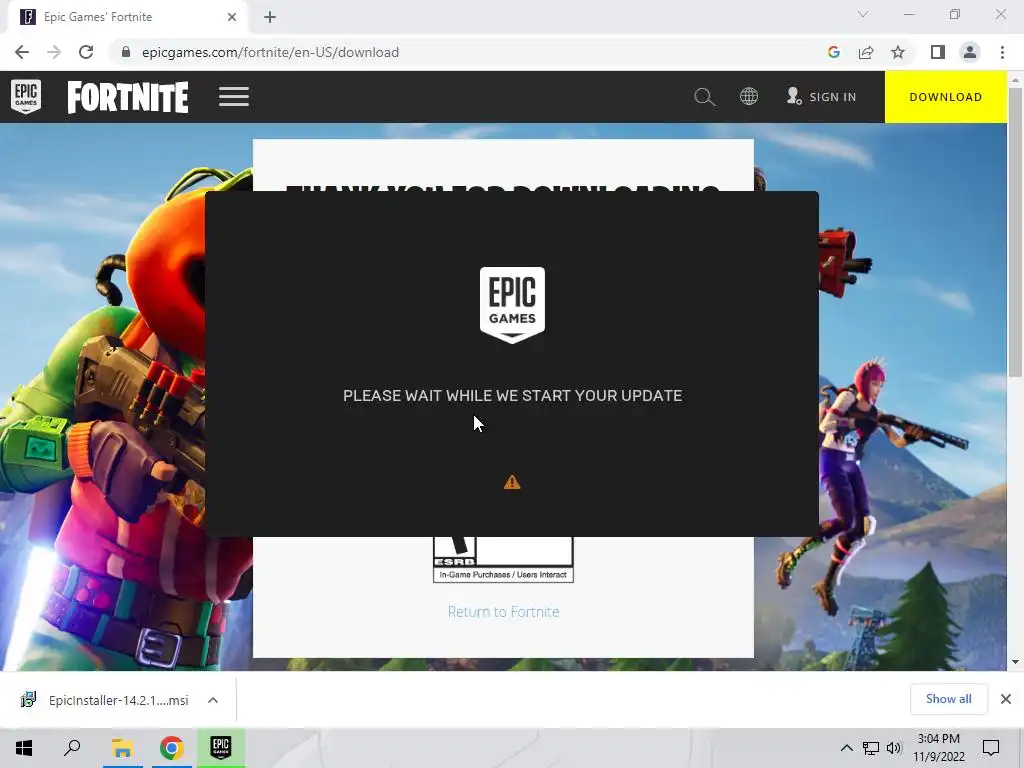The width and height of the screenshot is (1024, 768).
Task: Click the Google icon in the address bar
Action: click(833, 52)
